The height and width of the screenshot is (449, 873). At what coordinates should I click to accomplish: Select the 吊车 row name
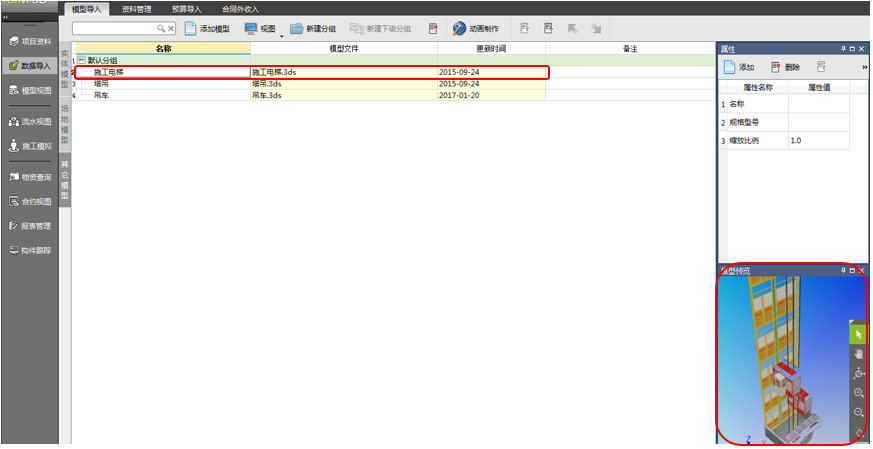pos(101,95)
